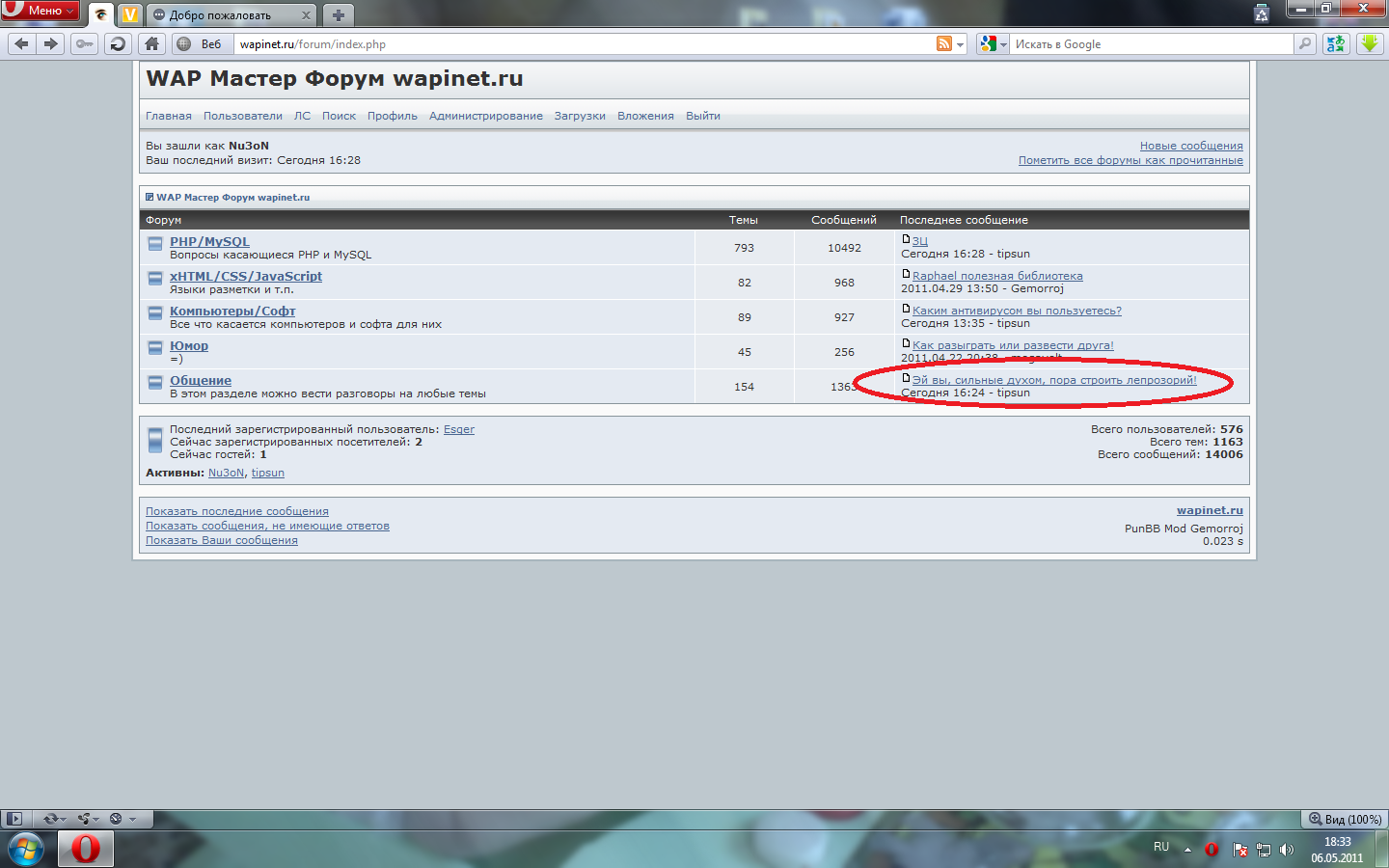Click the browser Back arrow button
The image size is (1389, 868).
[x=22, y=43]
